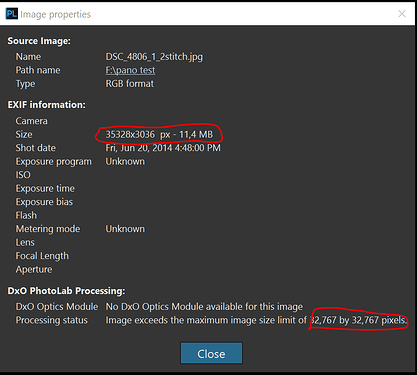Image resolution: width=417 pixels, height=375 pixels.
Task: Click the Path name label
Action: click(x=38, y=70)
